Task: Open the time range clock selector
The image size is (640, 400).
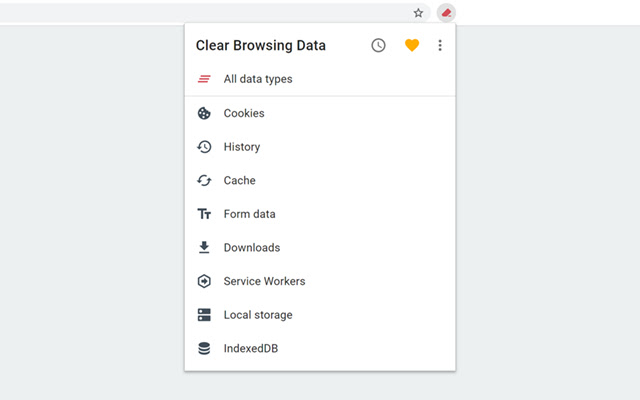Action: [378, 45]
